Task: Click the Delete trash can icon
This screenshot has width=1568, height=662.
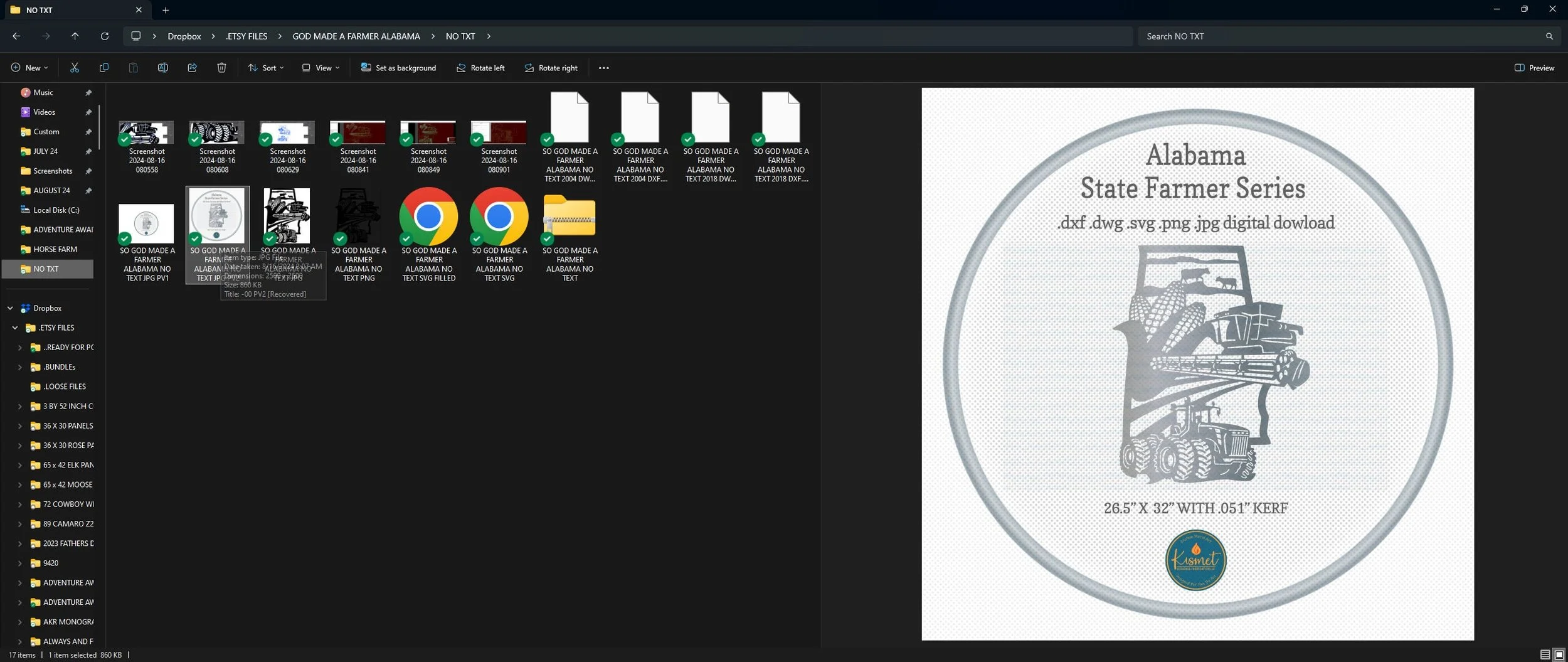Action: (x=221, y=68)
